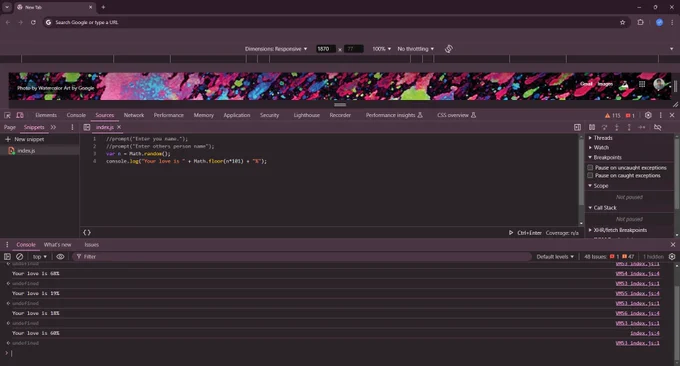Open the Security panel tab
This screenshot has width=680, height=366.
[270, 115]
